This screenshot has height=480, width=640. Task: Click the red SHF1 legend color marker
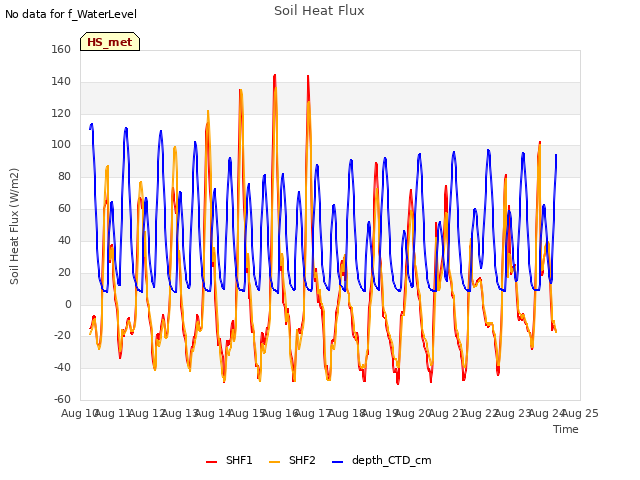[x=211, y=462]
